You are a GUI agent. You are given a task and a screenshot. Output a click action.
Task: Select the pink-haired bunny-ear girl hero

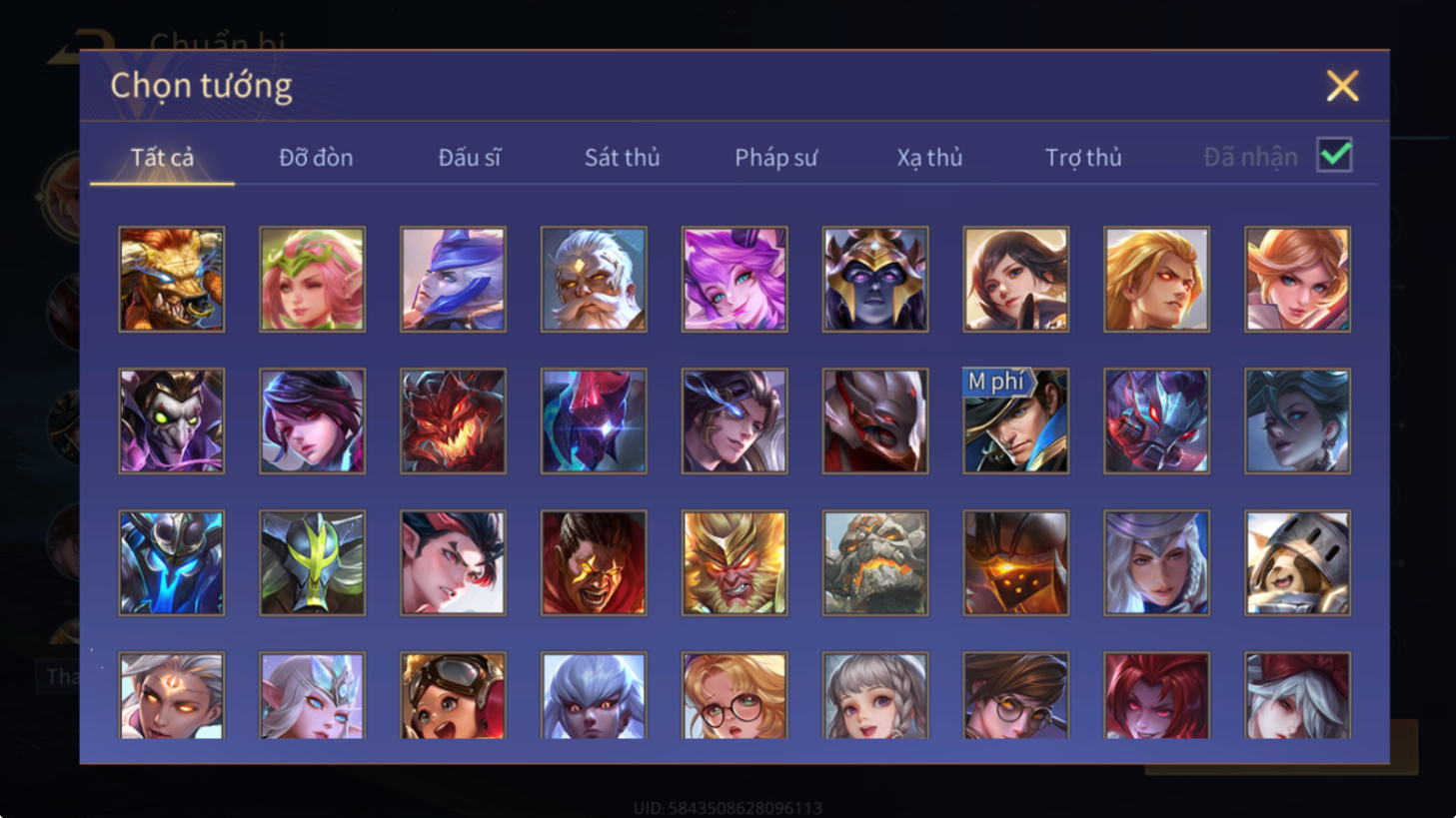[x=734, y=279]
